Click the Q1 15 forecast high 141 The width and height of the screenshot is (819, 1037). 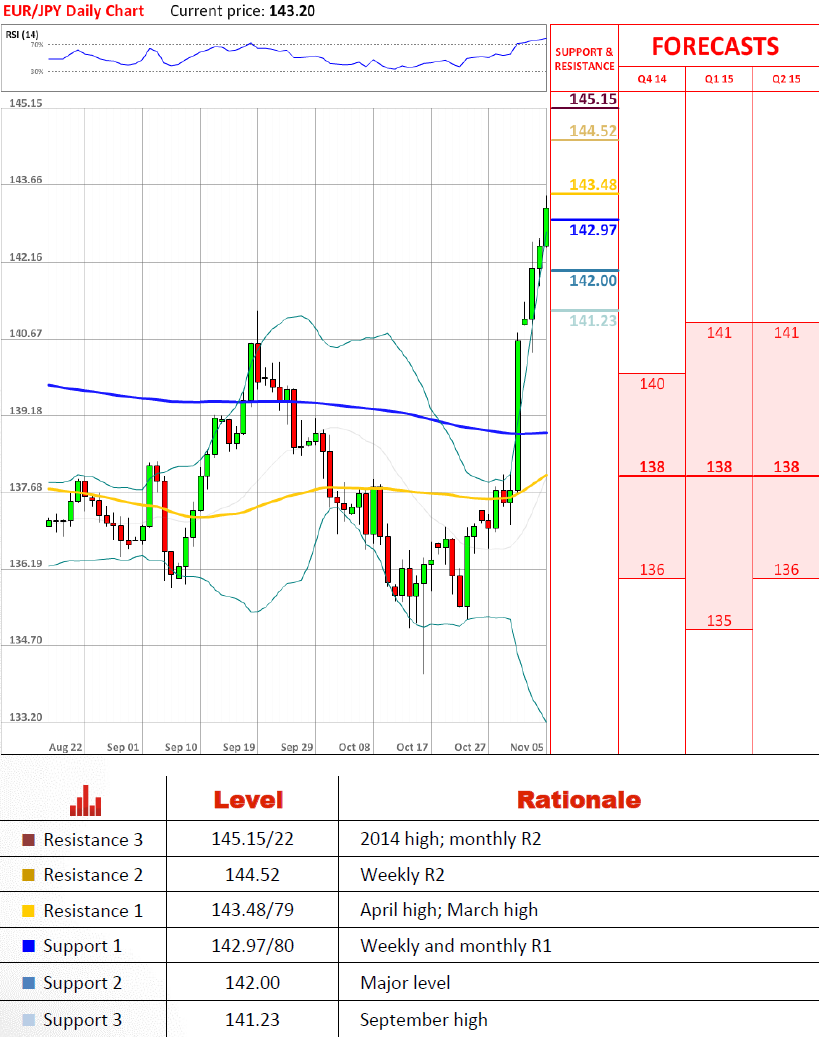tap(718, 333)
